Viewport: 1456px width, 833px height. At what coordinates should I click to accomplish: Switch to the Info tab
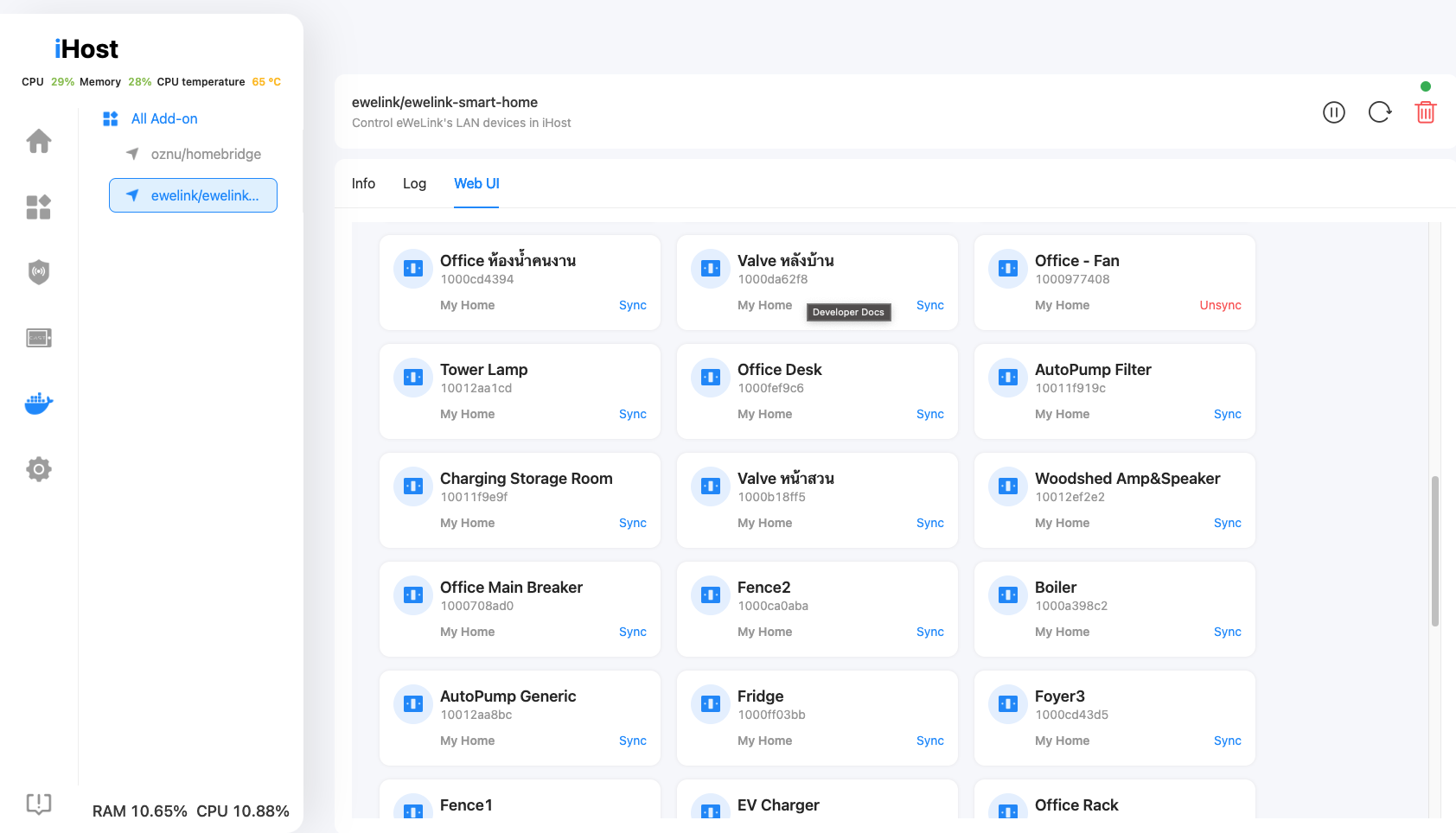(x=363, y=183)
